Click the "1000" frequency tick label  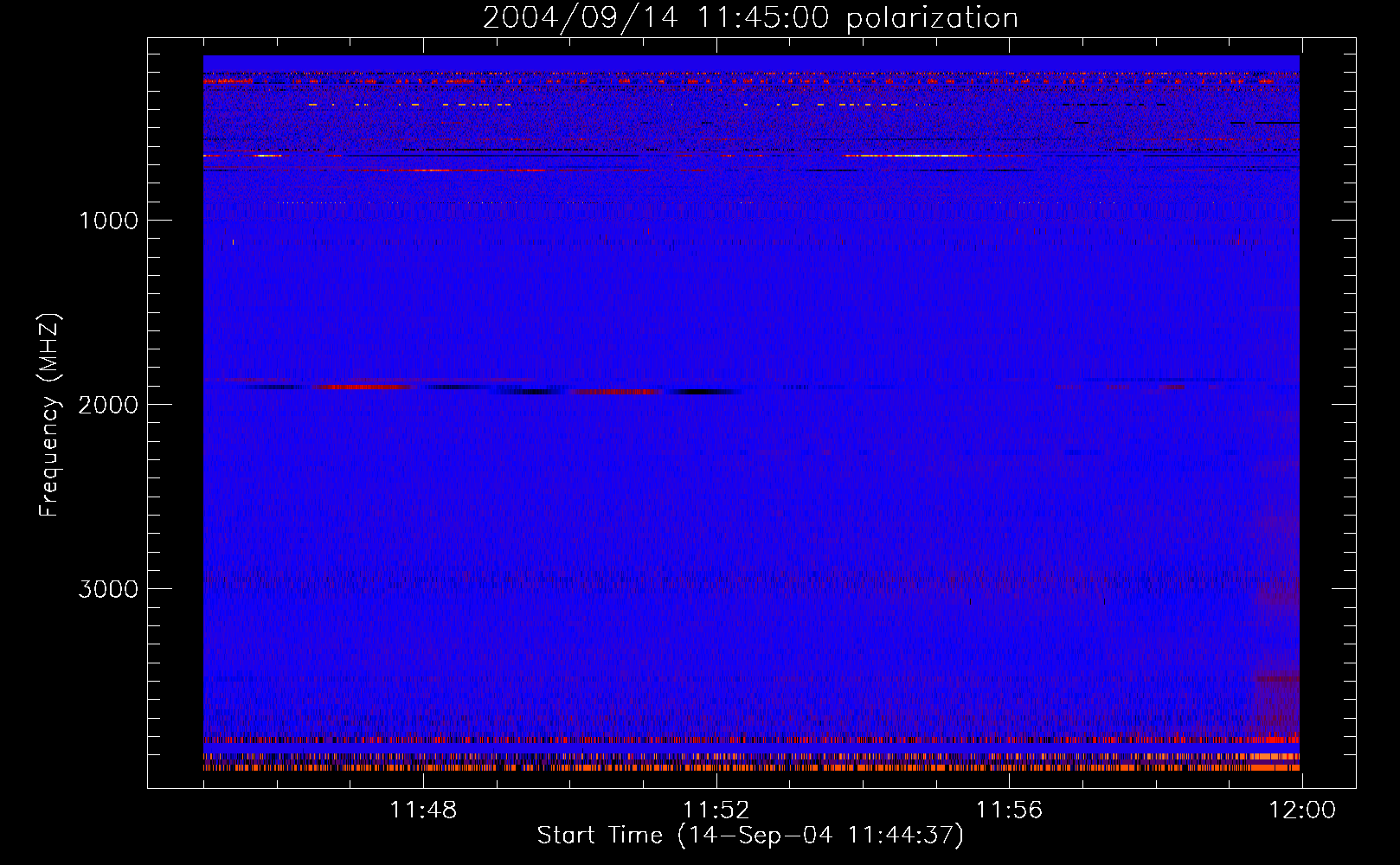108,221
